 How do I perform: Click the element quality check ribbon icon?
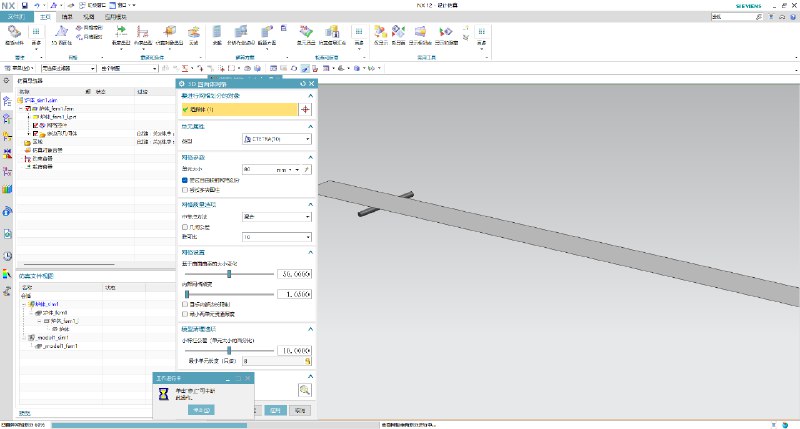[x=306, y=35]
